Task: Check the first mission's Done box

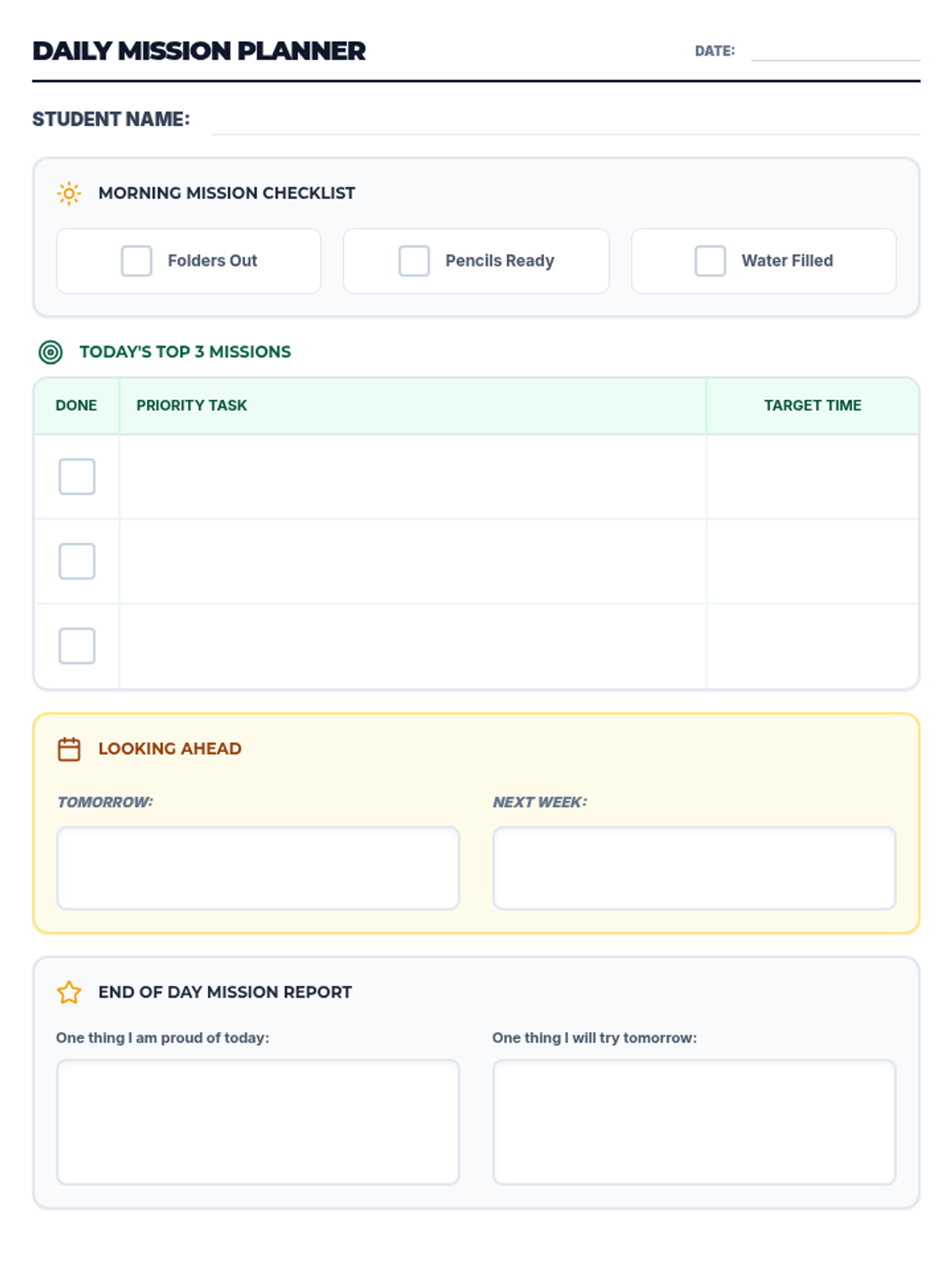Action: point(77,476)
